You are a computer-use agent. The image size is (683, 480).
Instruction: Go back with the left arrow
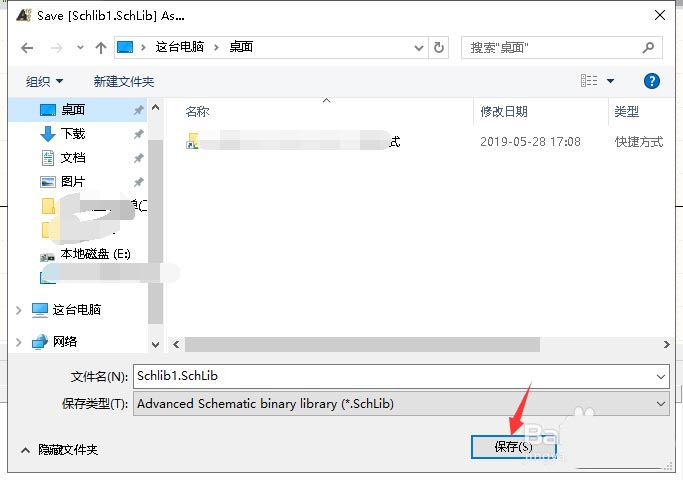(x=27, y=47)
